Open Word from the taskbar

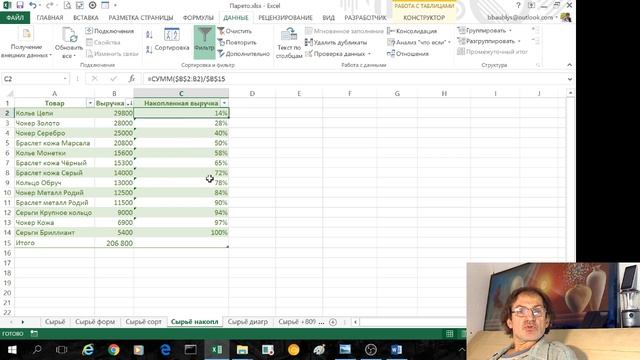[x=396, y=350]
